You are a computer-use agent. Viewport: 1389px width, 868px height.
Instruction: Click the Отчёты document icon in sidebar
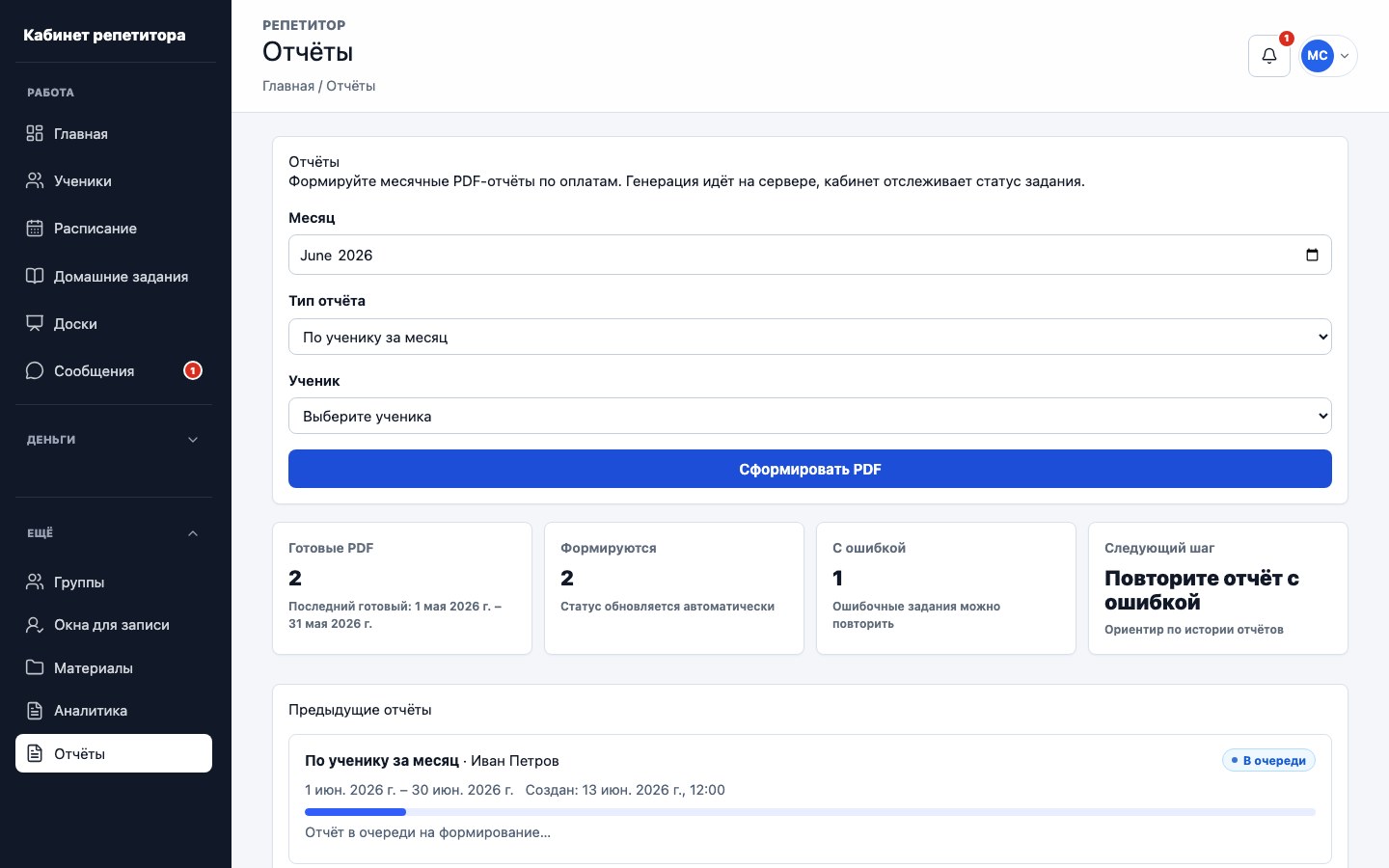35,753
